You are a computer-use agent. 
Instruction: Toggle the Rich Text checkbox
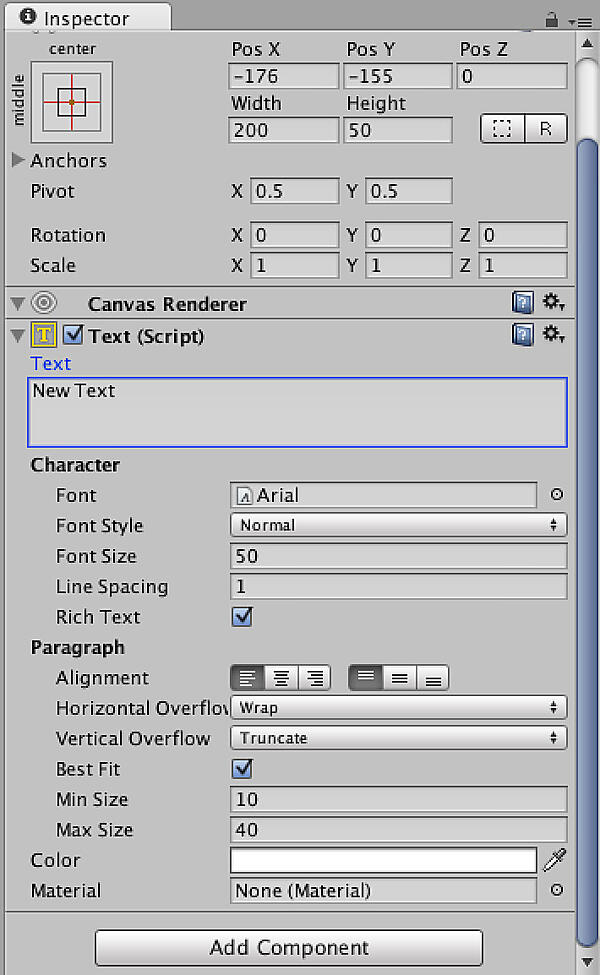(x=242, y=617)
